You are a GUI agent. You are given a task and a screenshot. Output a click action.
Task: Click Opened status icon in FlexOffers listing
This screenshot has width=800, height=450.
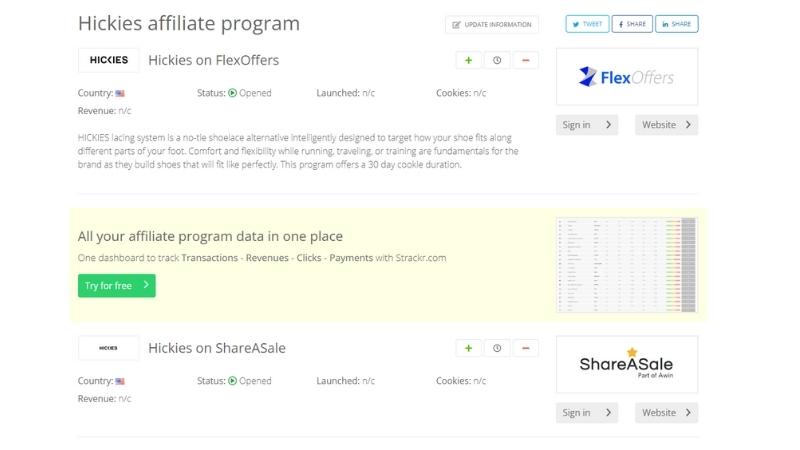(x=232, y=93)
